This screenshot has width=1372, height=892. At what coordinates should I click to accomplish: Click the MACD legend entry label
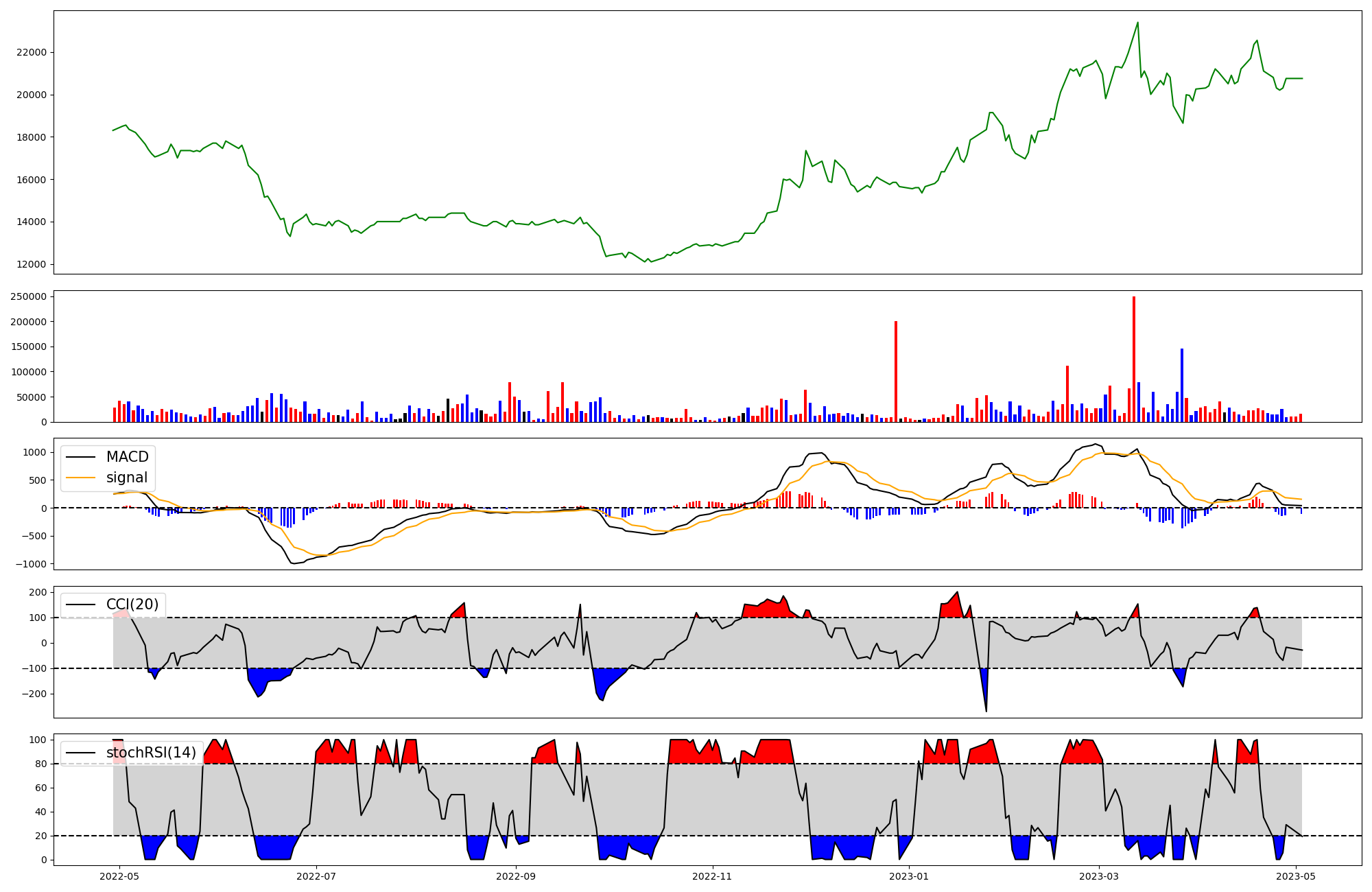tap(127, 457)
